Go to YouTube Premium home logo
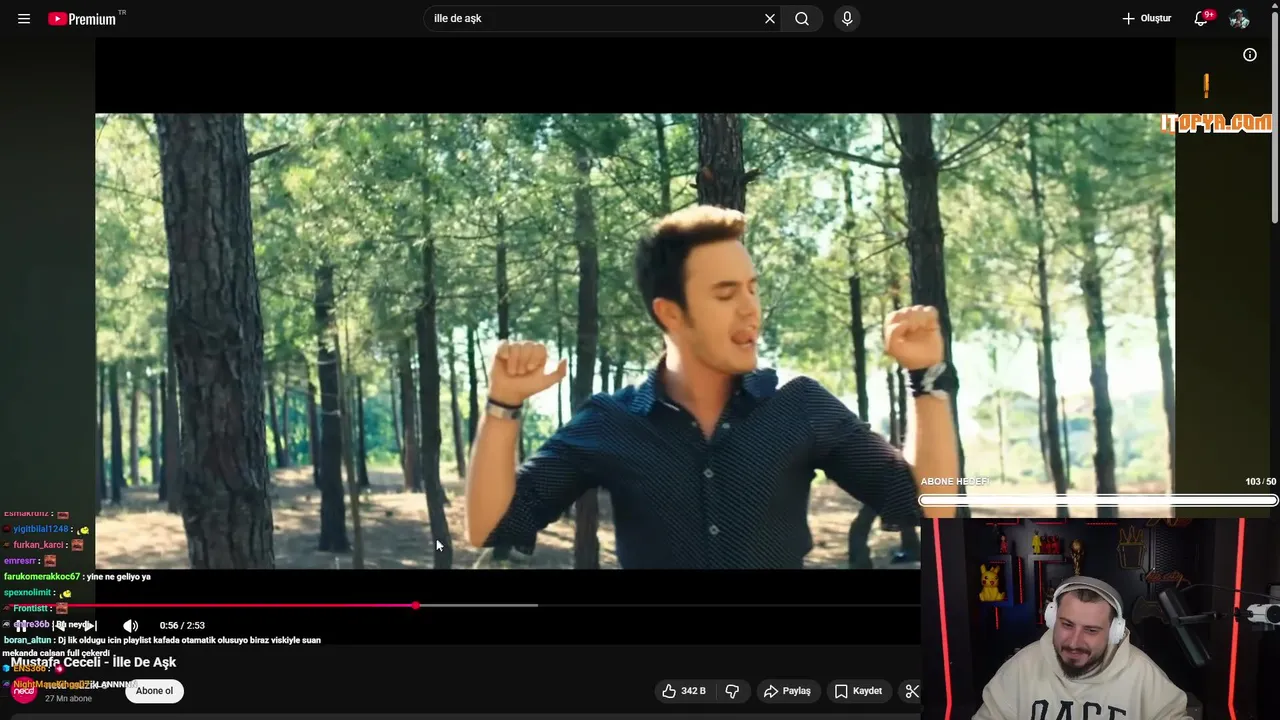 (x=82, y=19)
